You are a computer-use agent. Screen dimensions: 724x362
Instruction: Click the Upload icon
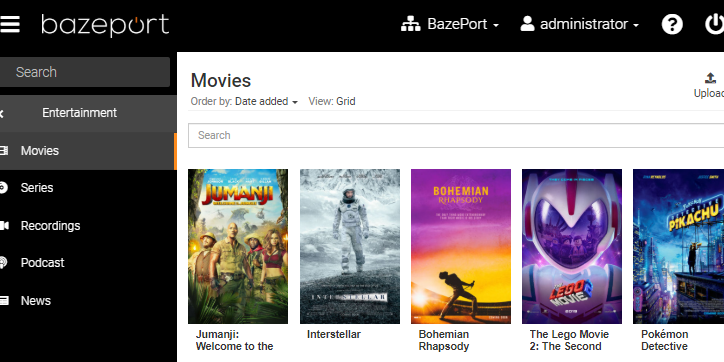711,78
